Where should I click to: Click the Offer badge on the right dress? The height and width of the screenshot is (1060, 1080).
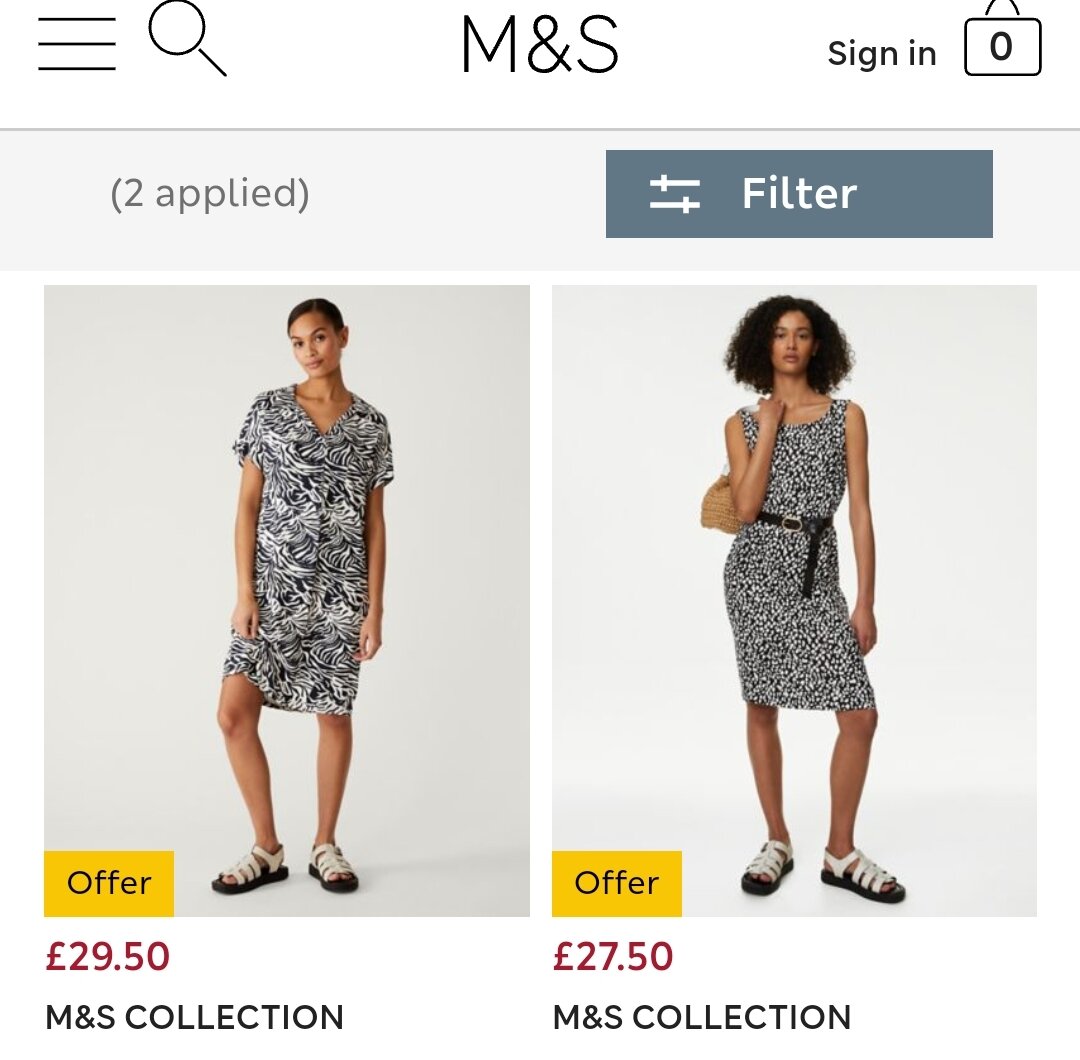pos(616,883)
